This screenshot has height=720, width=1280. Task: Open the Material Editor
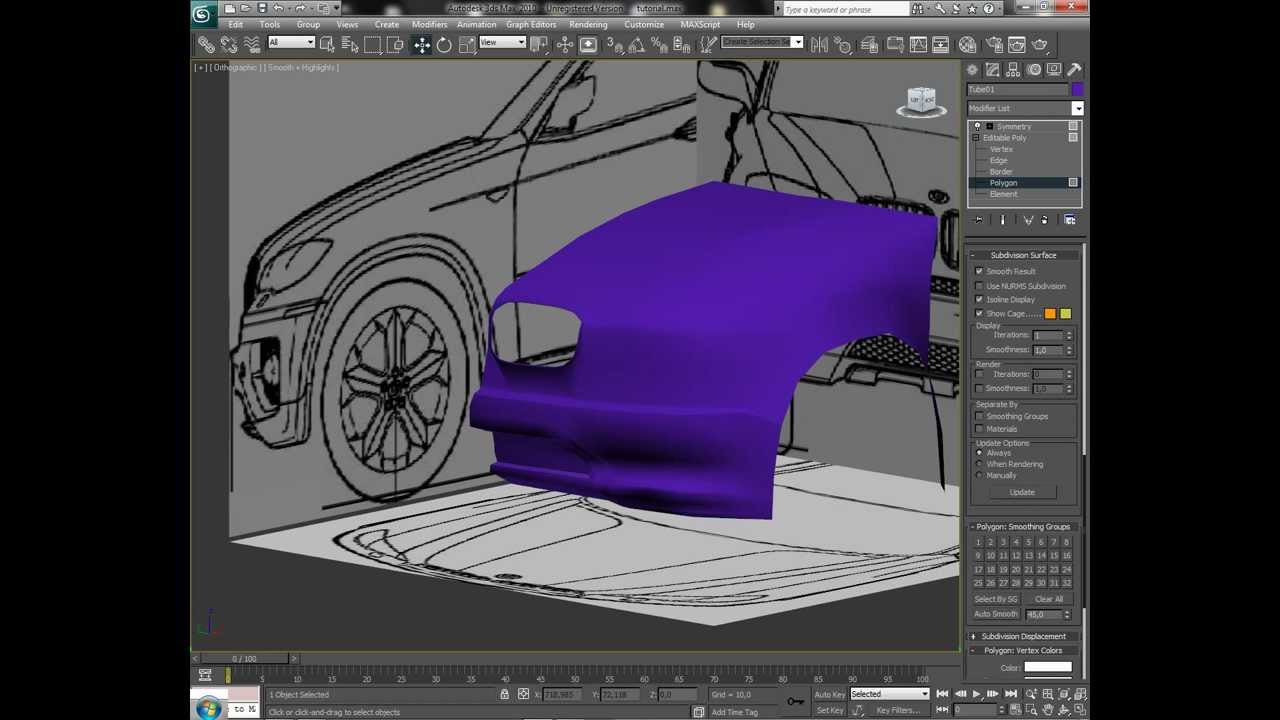coord(967,44)
